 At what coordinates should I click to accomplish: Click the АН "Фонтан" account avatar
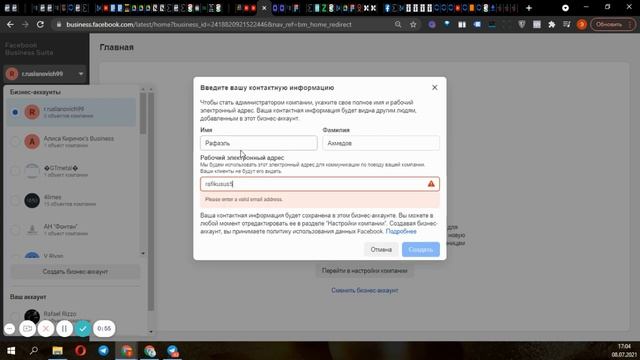[x=32, y=230]
